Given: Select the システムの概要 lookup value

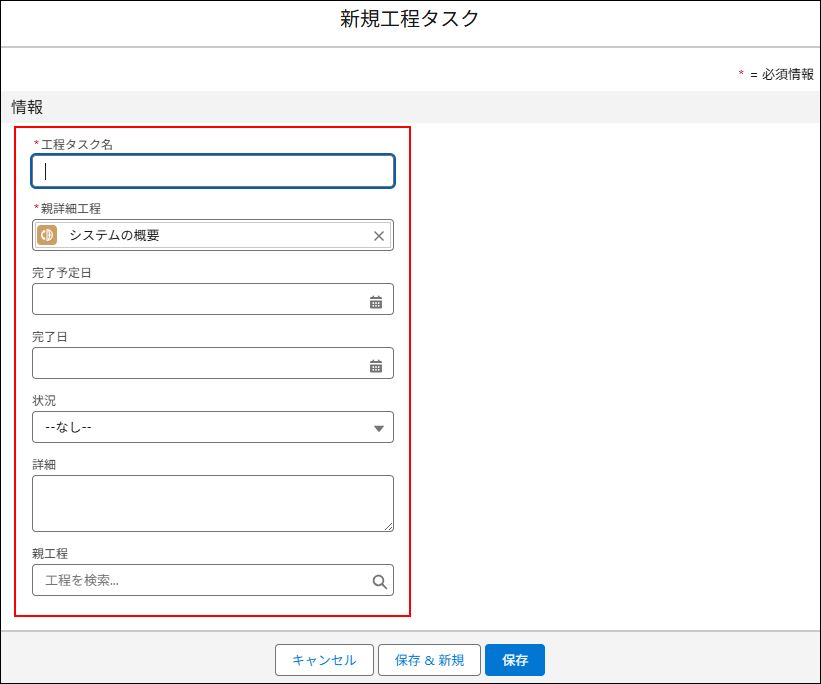Looking at the screenshot, I should 114,235.
